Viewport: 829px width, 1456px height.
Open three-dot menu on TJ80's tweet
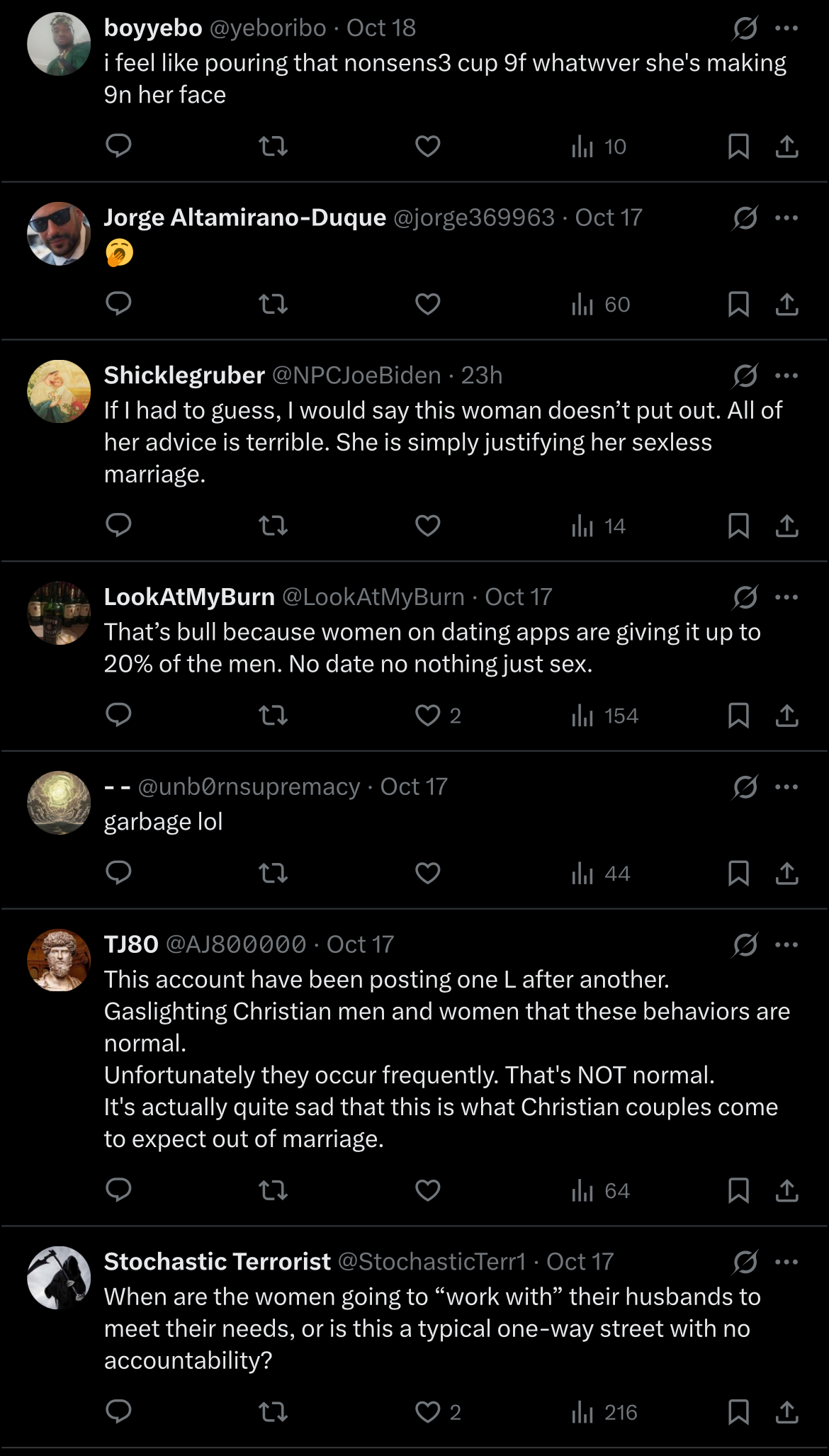pyautogui.click(x=786, y=944)
